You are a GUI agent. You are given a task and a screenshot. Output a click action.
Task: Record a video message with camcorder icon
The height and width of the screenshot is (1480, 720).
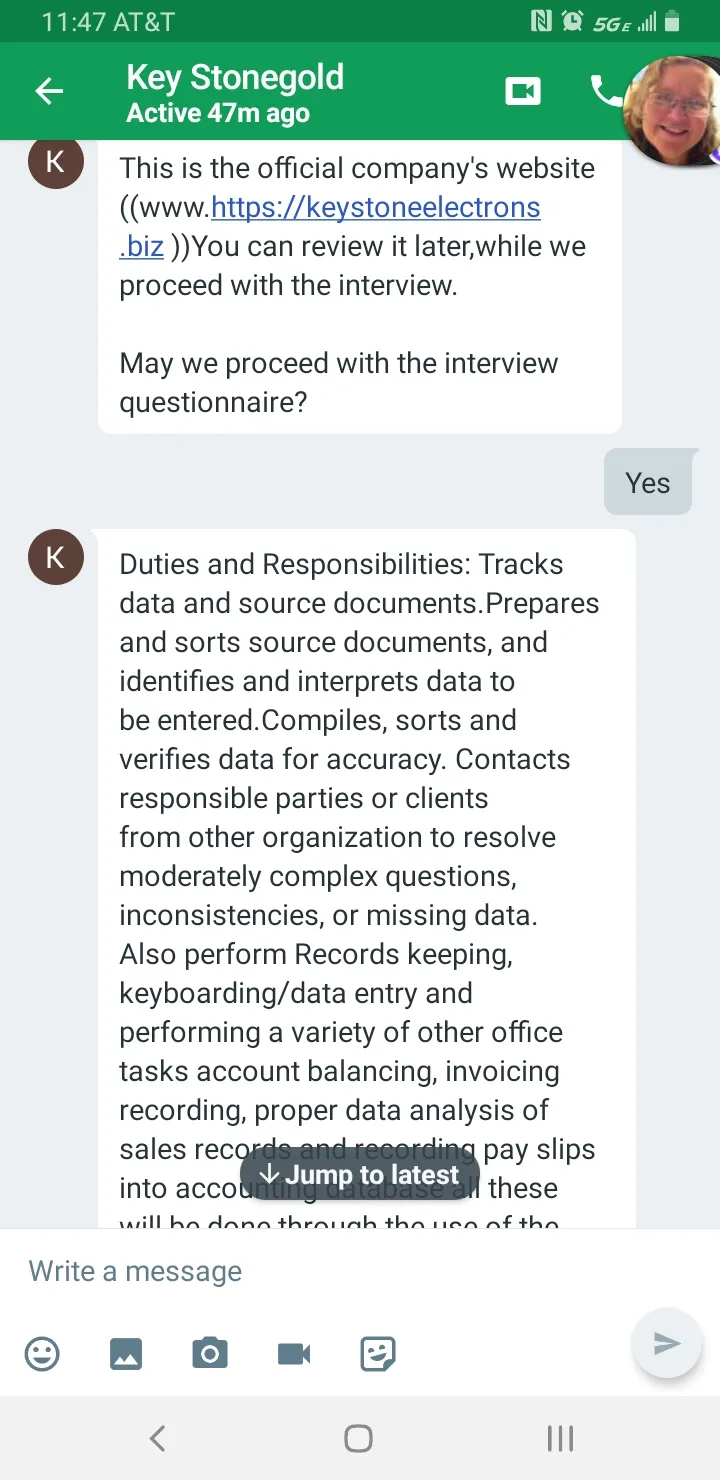[x=294, y=1354]
